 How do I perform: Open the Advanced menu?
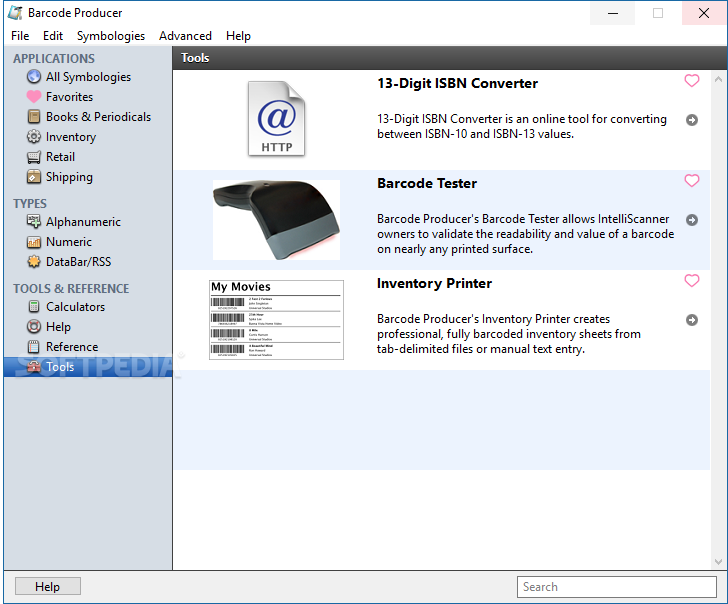[185, 36]
